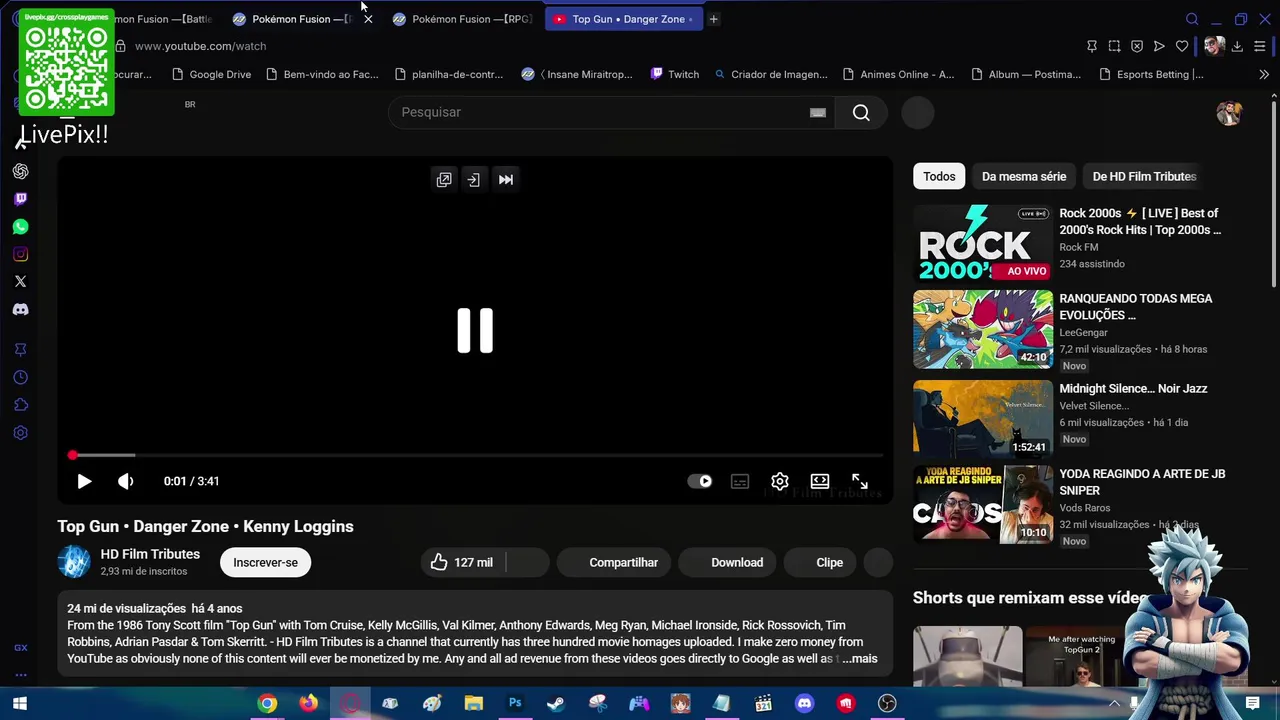Image resolution: width=1280 pixels, height=720 pixels.
Task: Open the ad blocker shield icon
Action: (x=1137, y=46)
